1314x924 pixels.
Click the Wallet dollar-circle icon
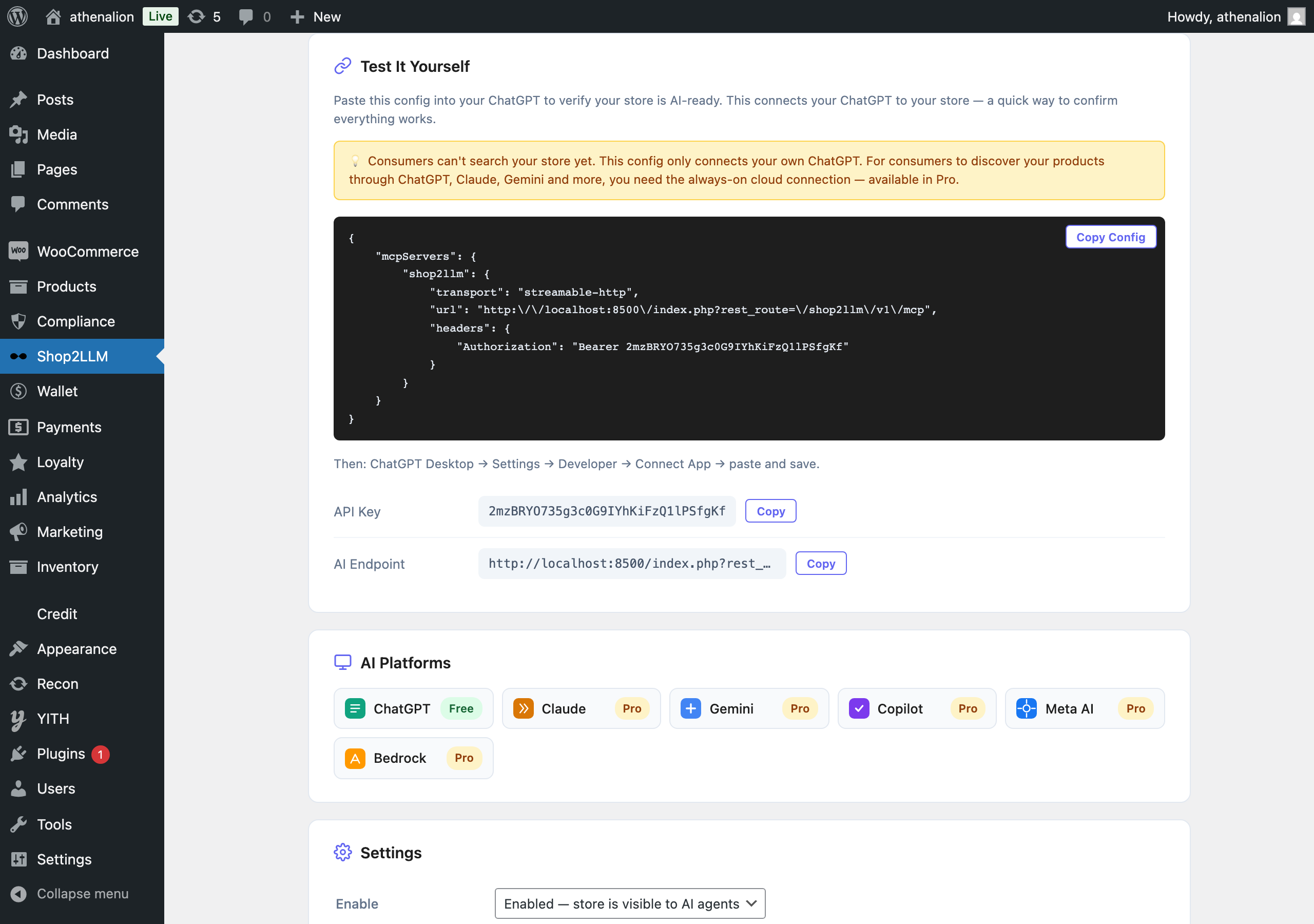pyautogui.click(x=18, y=391)
